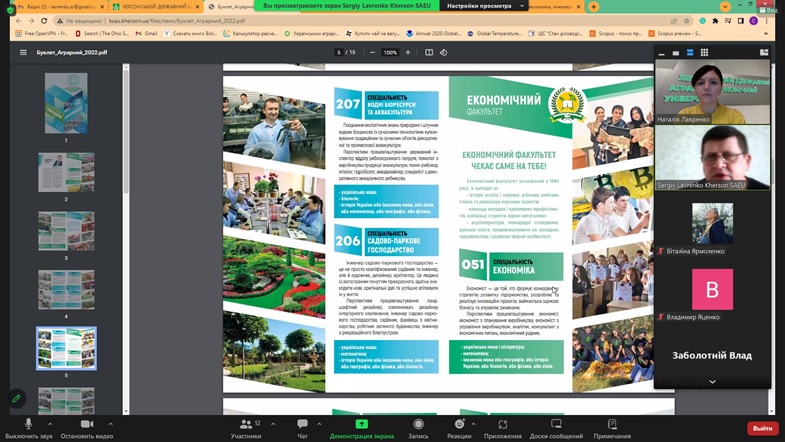Click the thumbnail sidebar scrollbar
The width and height of the screenshot is (785, 442).
coord(126,130)
